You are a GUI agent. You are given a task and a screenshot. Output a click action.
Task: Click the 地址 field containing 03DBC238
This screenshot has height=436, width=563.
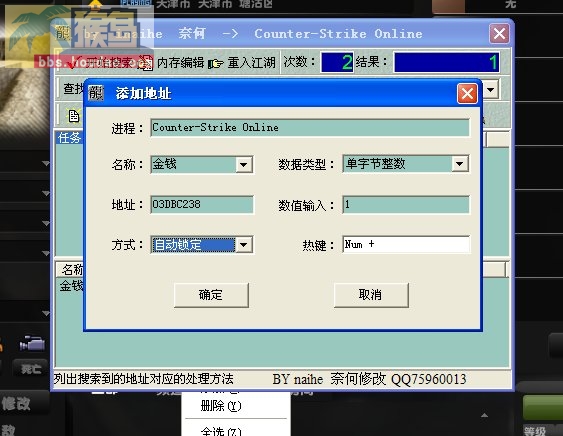(202, 205)
